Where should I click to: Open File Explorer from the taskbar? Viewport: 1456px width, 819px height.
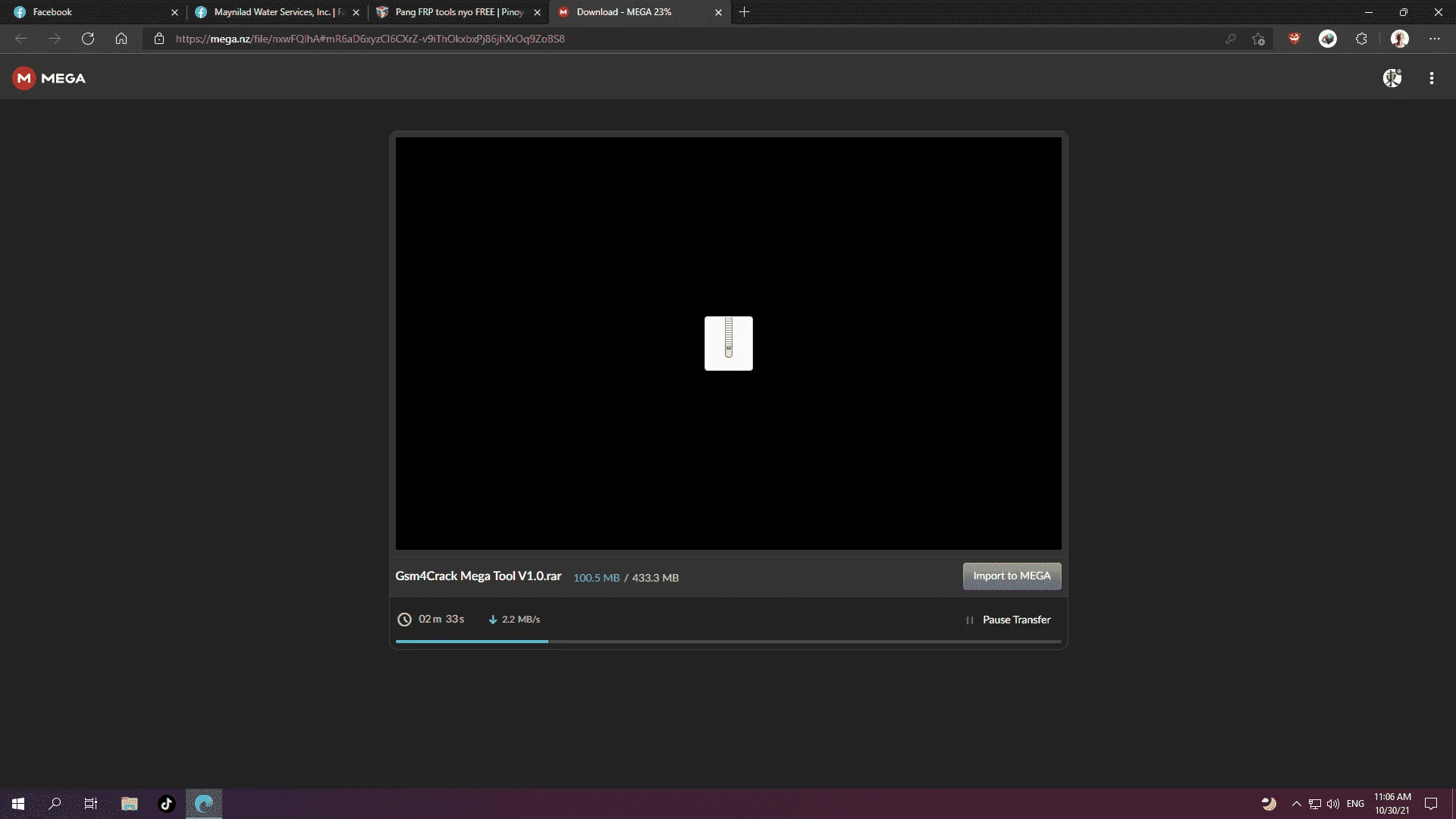tap(130, 804)
